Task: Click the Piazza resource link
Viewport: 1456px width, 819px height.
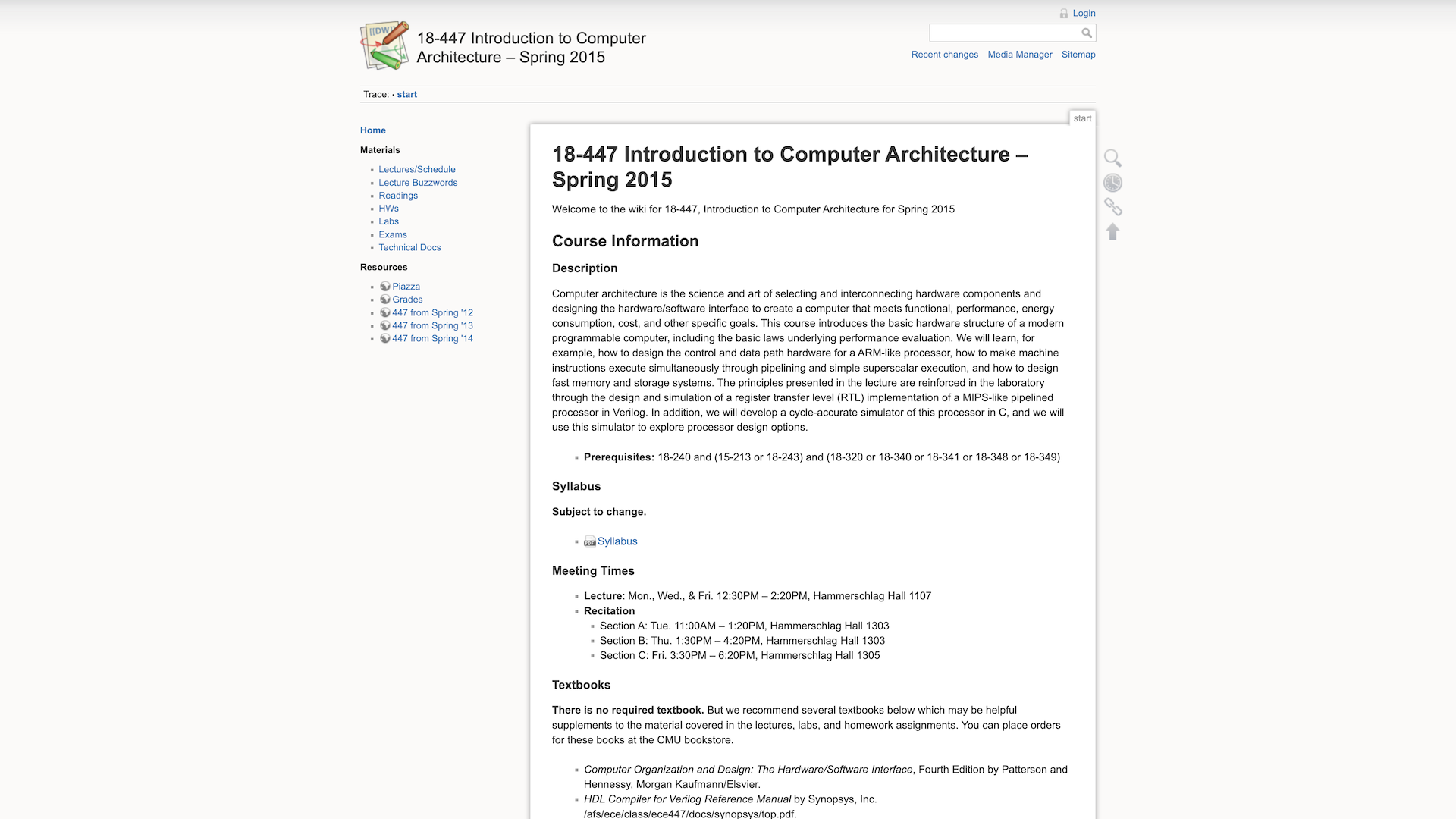Action: pos(406,286)
